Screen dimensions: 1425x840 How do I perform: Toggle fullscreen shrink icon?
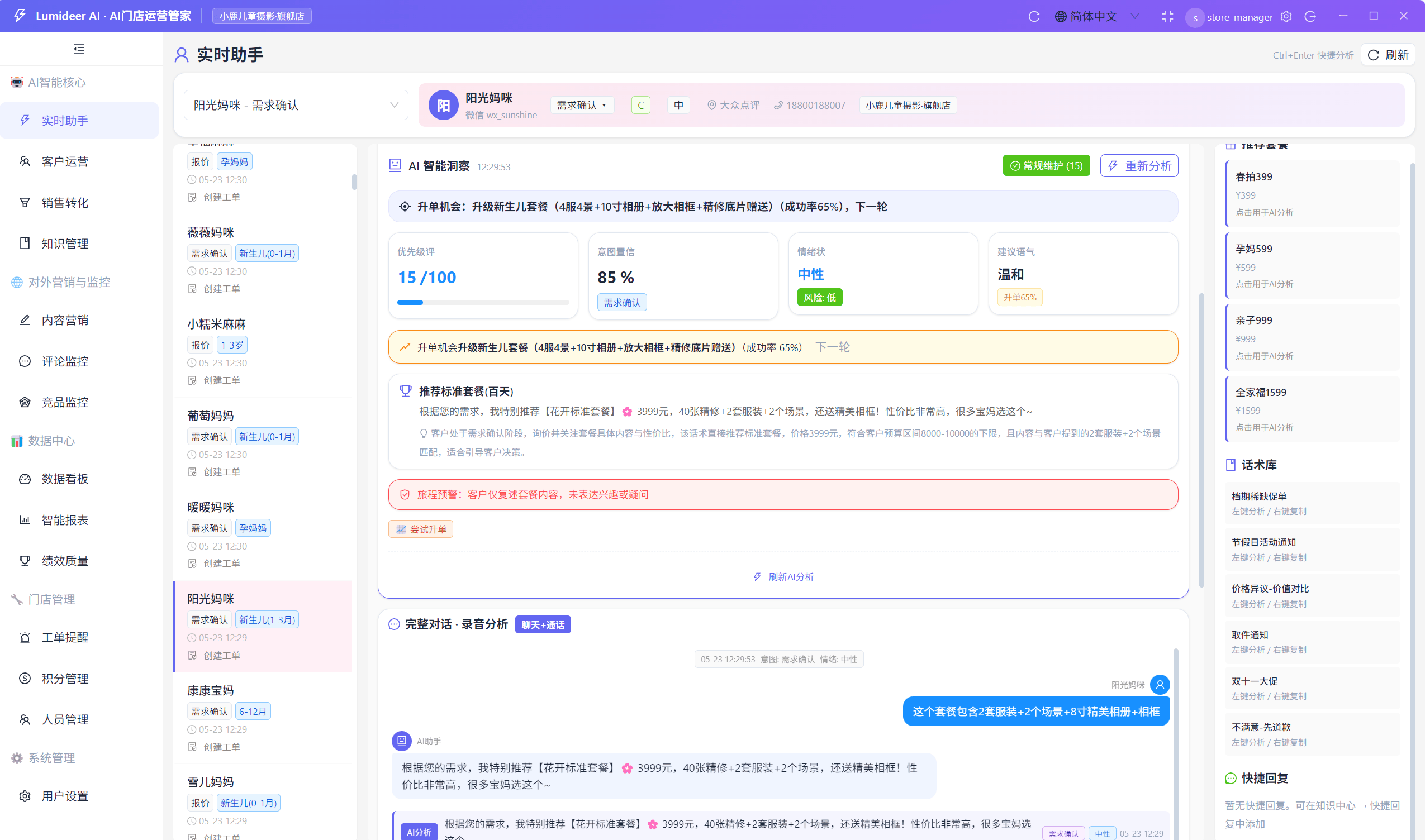point(1167,16)
